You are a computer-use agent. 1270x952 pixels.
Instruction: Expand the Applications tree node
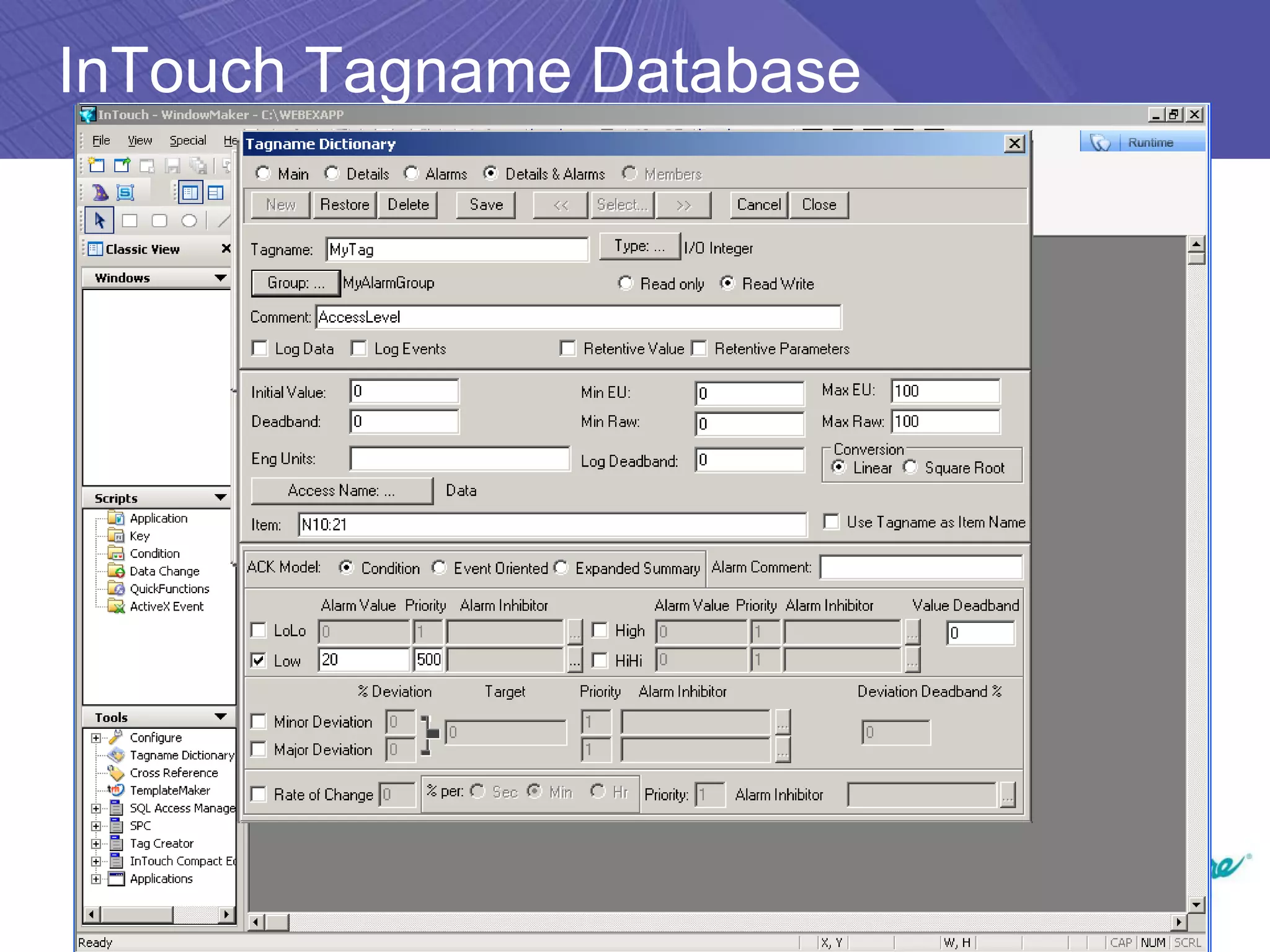click(96, 879)
